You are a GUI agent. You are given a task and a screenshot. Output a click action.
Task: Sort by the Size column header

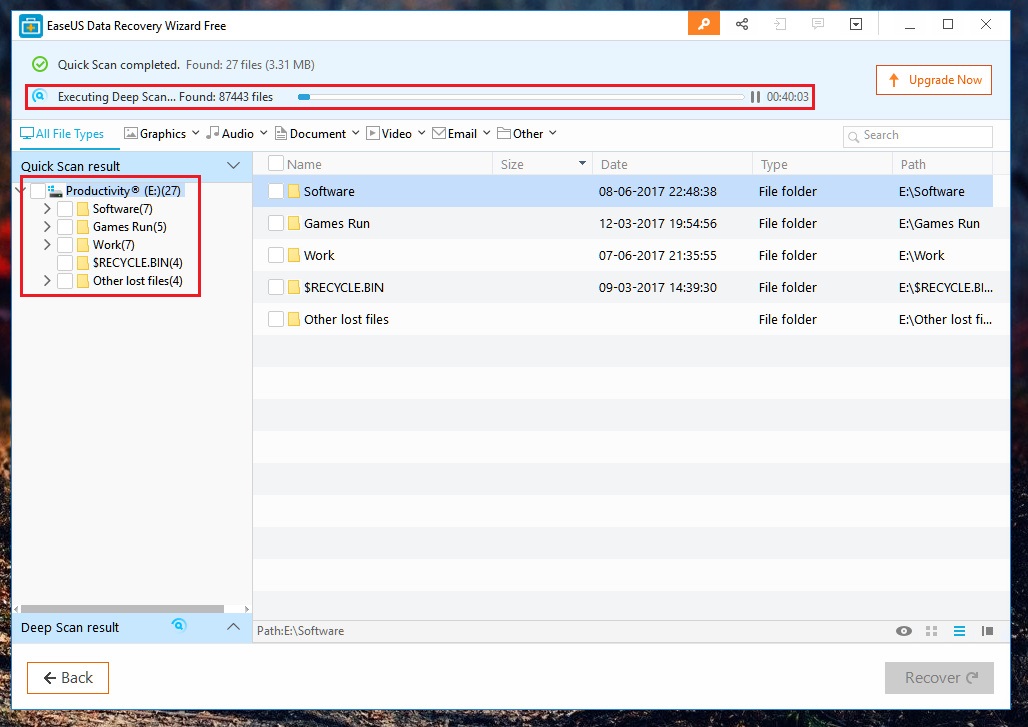(542, 164)
